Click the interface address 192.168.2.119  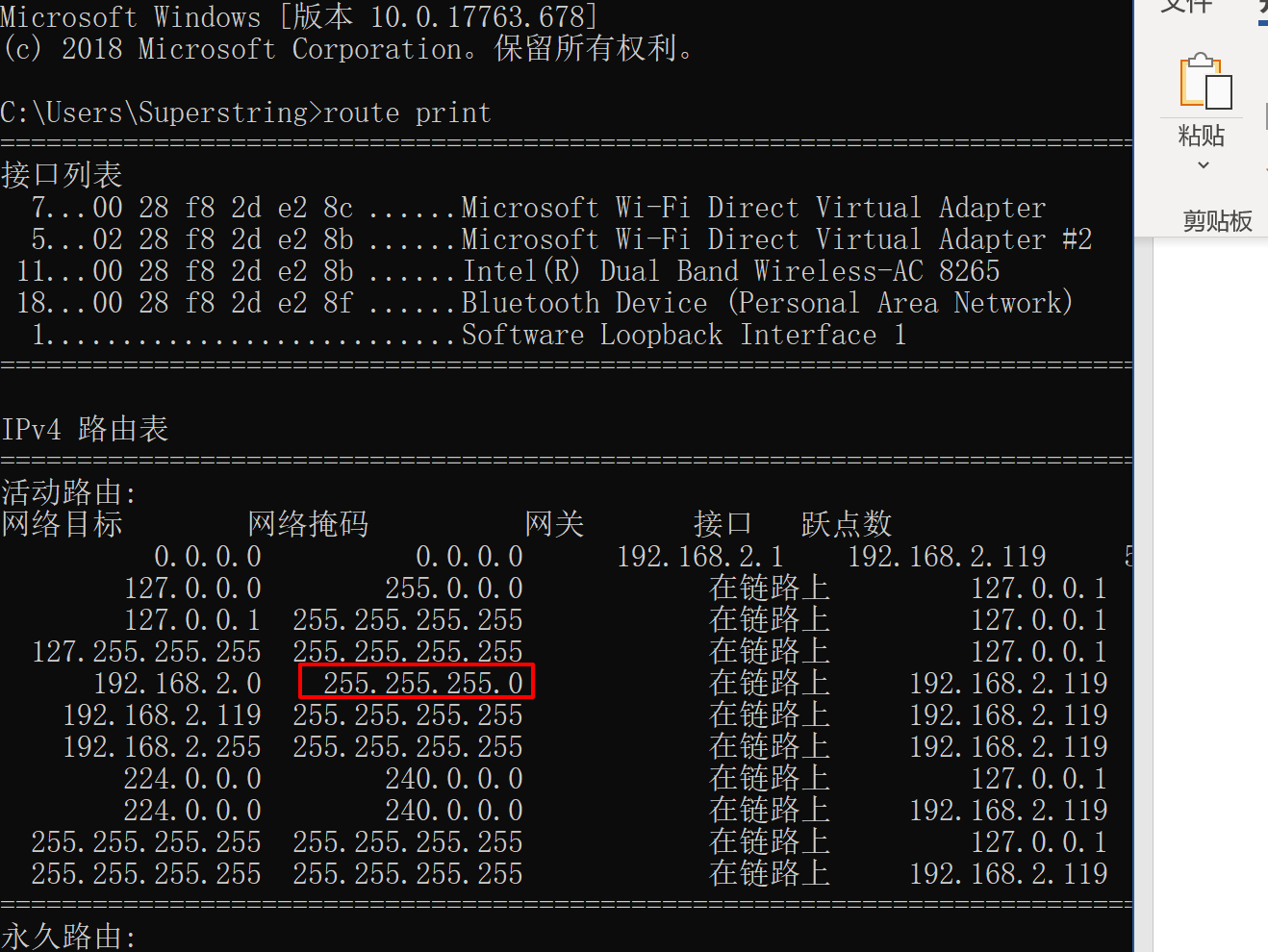(x=947, y=556)
